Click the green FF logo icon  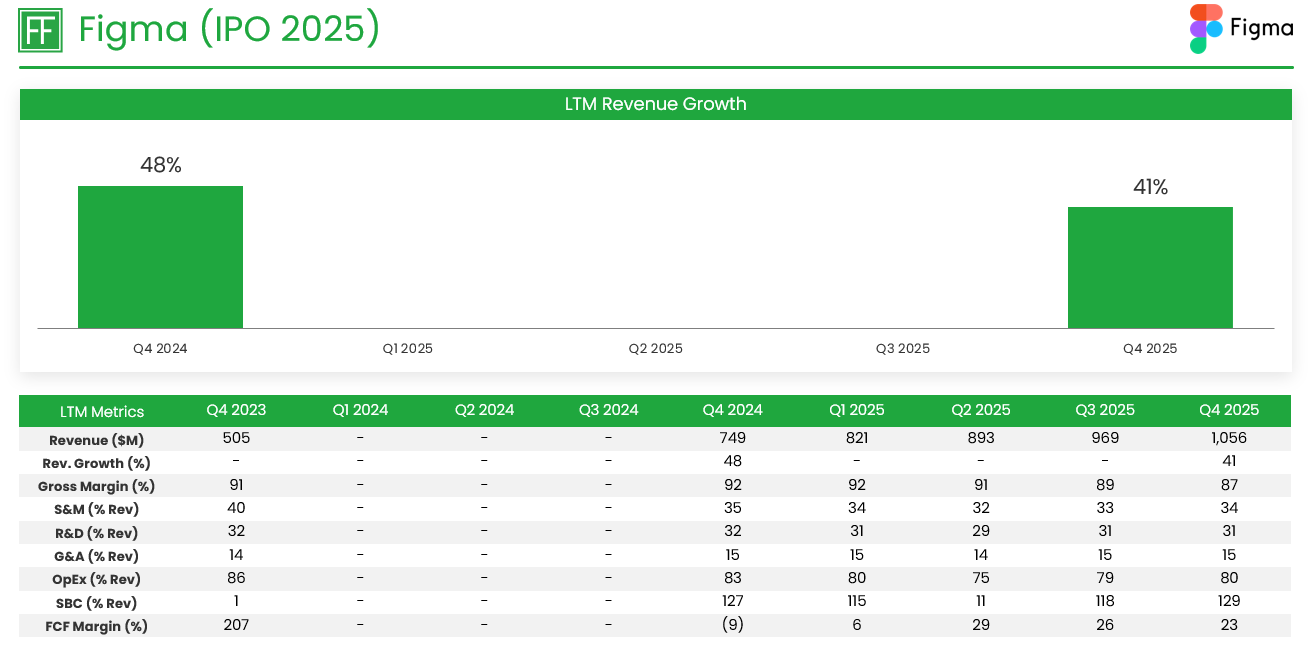click(x=41, y=30)
